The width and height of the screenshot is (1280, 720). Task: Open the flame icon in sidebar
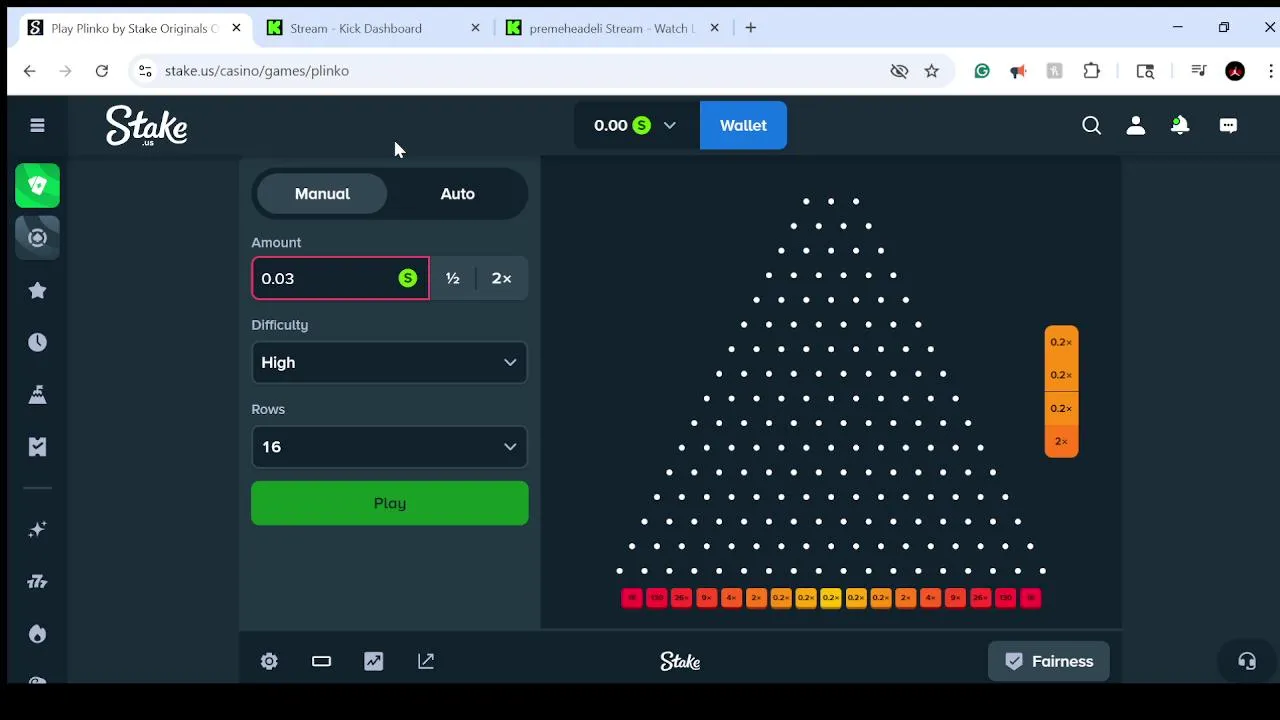tap(37, 634)
